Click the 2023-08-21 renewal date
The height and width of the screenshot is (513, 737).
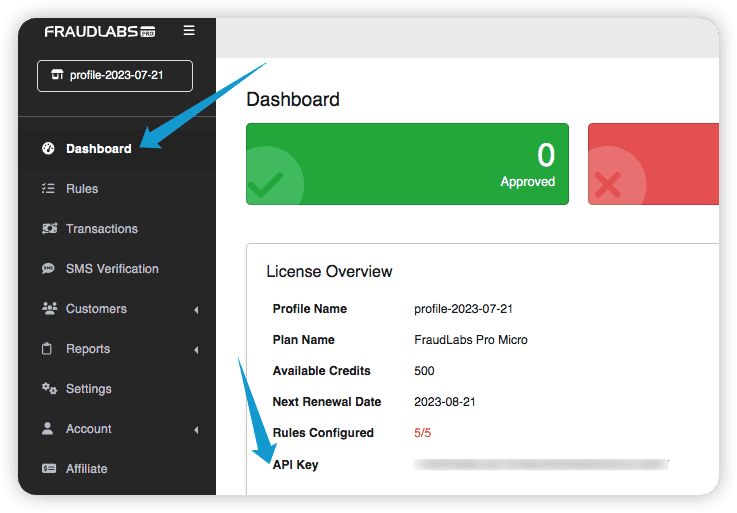445,402
